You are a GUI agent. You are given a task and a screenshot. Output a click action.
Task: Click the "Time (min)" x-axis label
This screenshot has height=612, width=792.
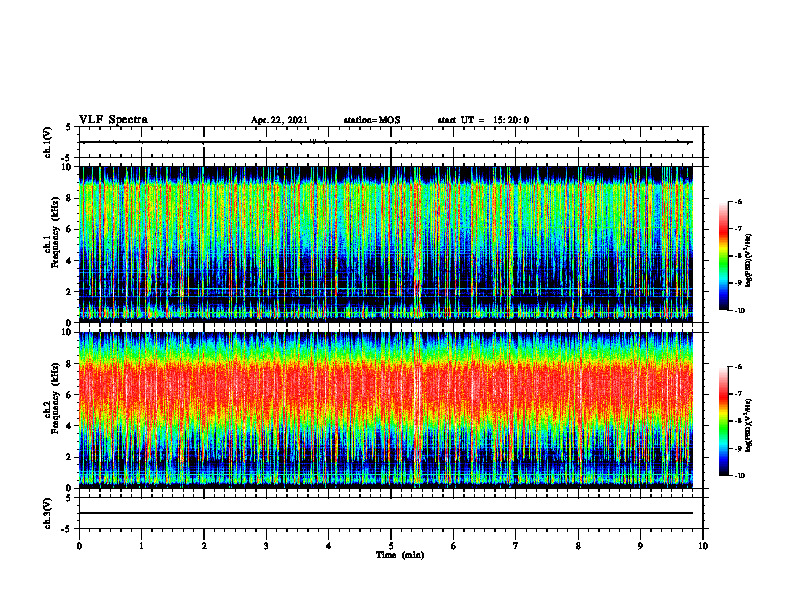(x=400, y=555)
